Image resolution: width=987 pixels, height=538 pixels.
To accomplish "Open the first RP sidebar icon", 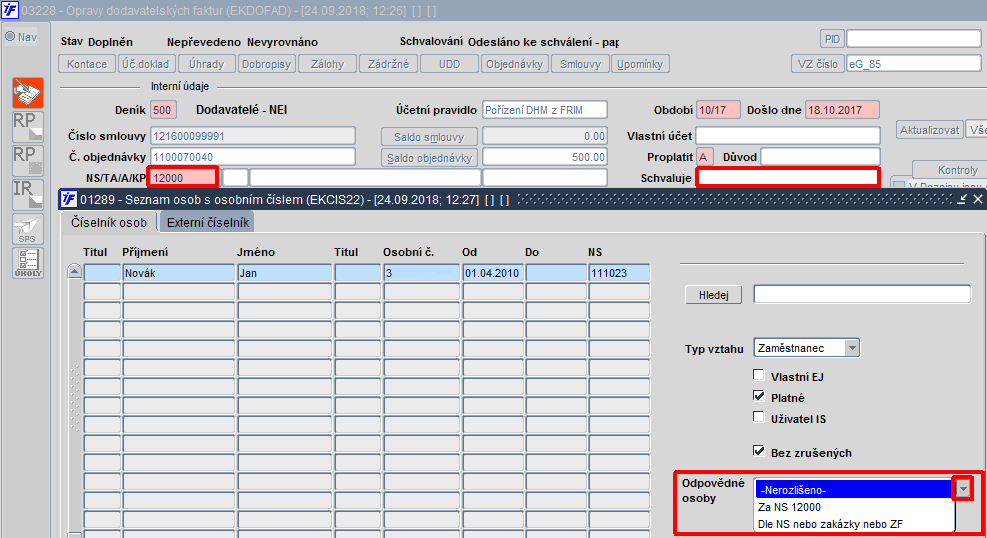I will point(28,126).
